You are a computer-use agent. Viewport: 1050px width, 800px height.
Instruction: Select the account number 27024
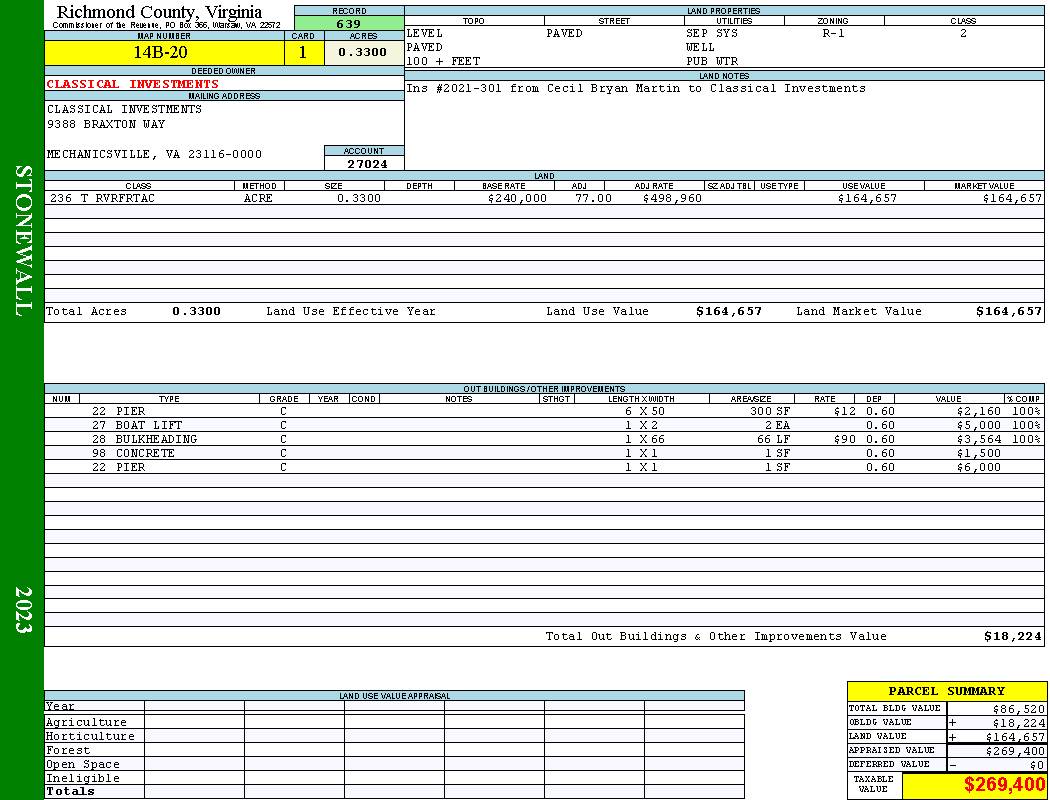pyautogui.click(x=367, y=164)
